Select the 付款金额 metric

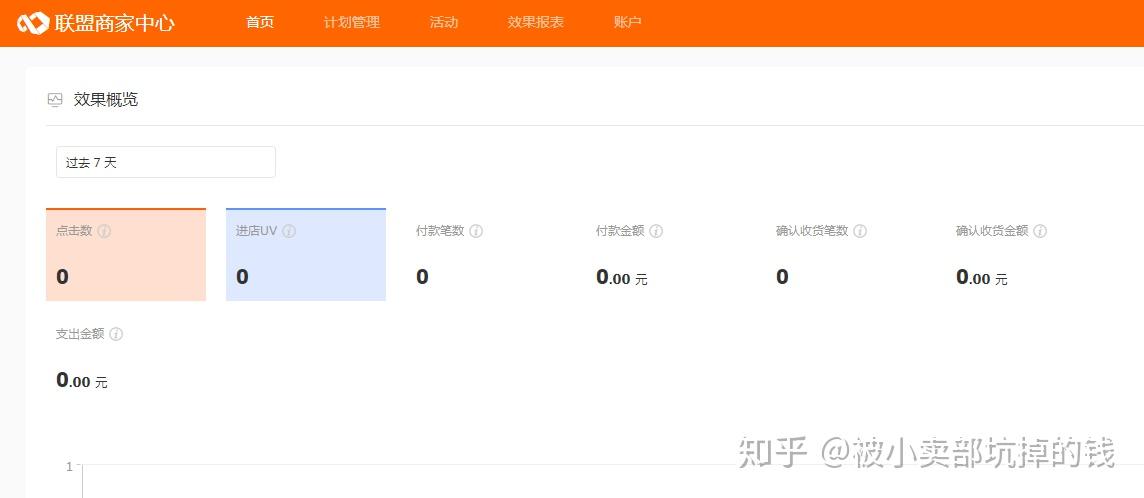tap(665, 254)
